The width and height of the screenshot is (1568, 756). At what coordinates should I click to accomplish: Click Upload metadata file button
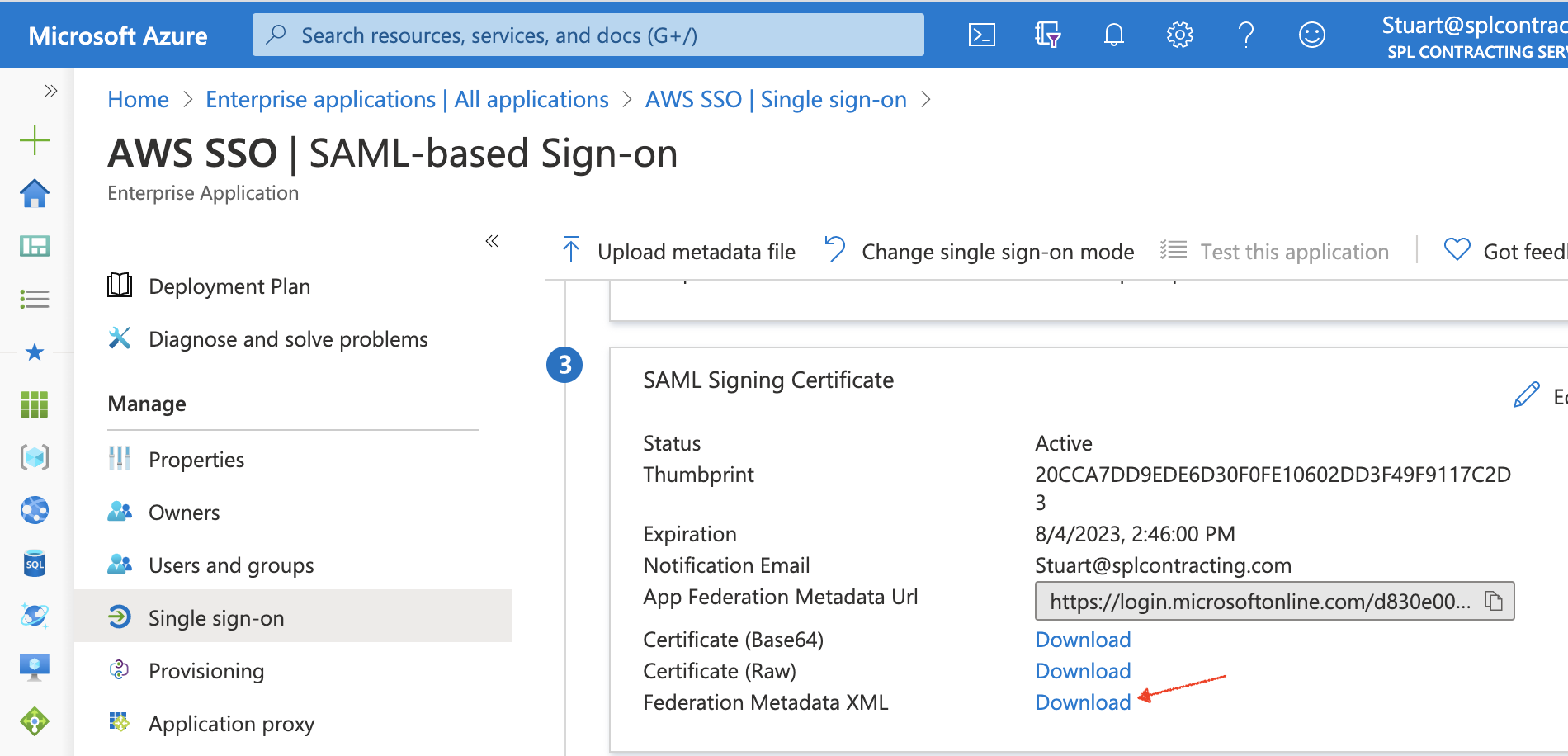678,251
